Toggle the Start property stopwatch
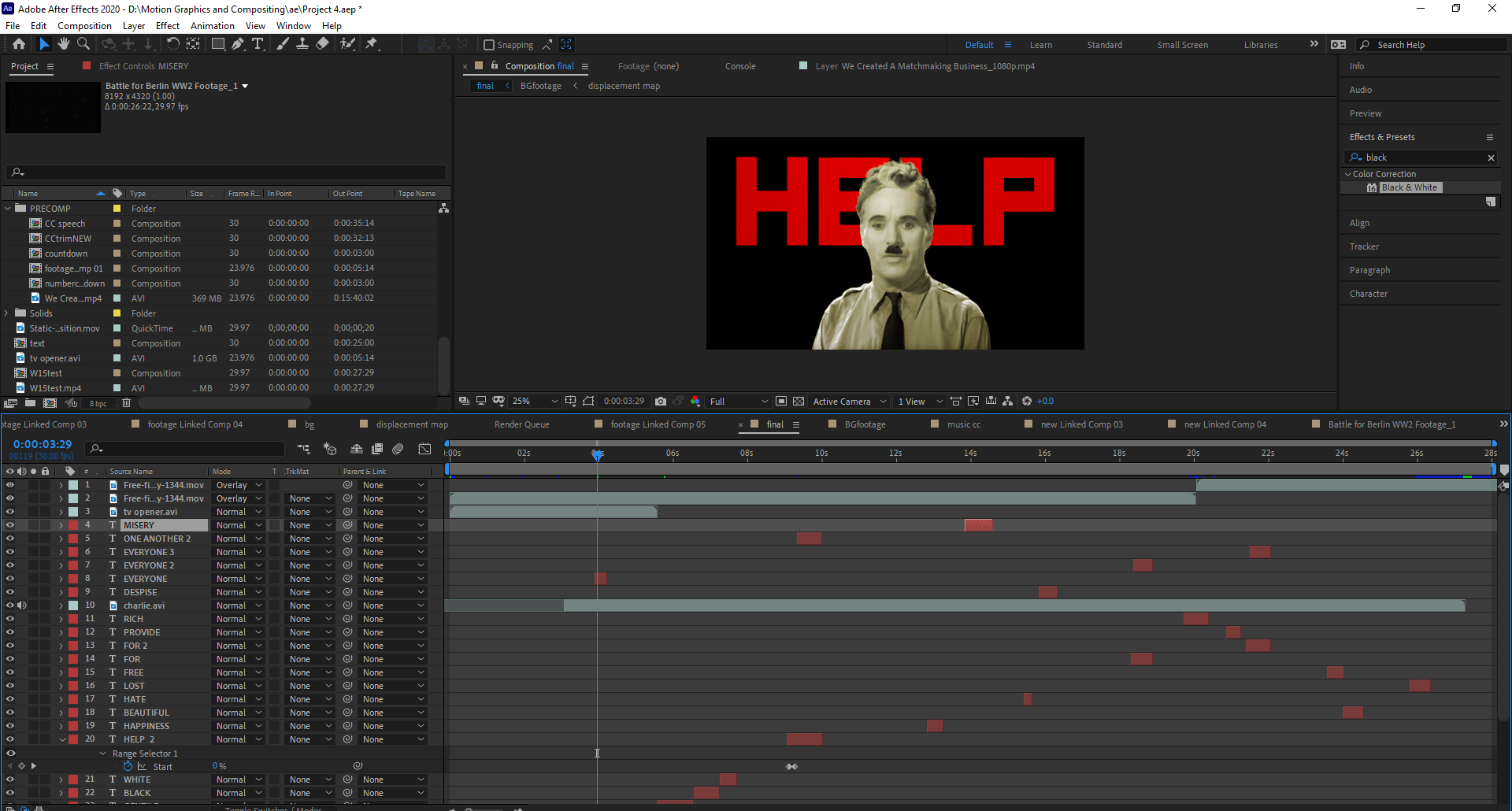 point(128,766)
